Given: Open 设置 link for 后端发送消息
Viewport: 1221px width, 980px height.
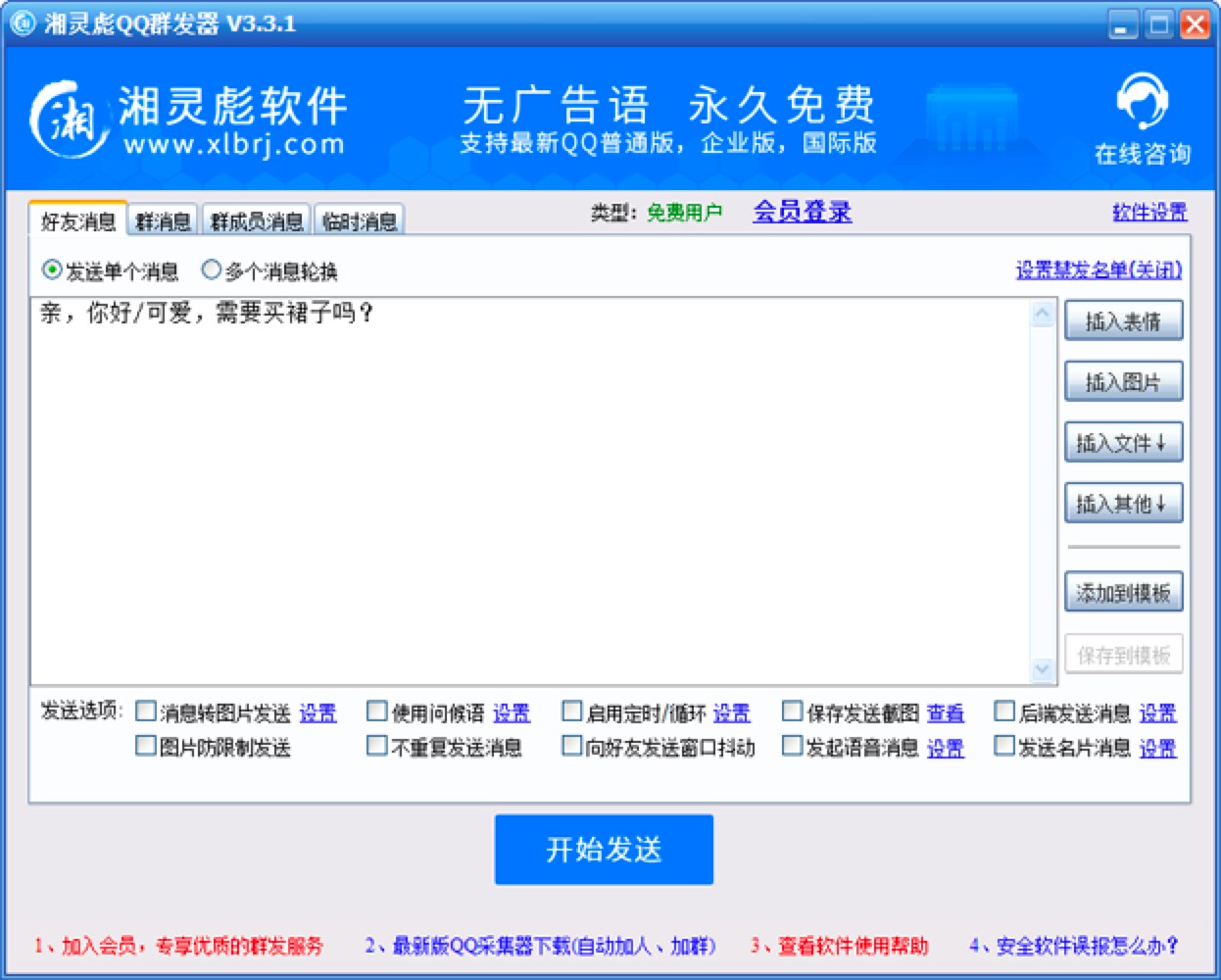Looking at the screenshot, I should coord(1157,713).
